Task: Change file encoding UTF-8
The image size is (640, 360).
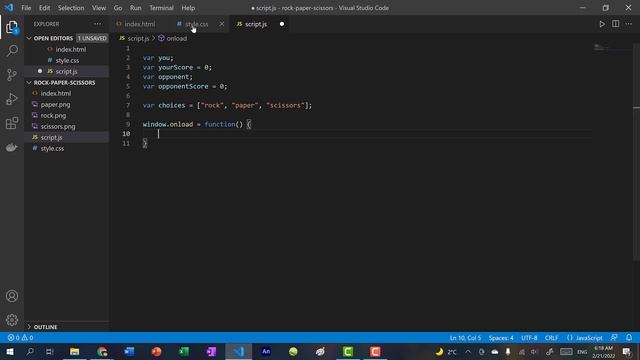Action: pyautogui.click(x=529, y=338)
